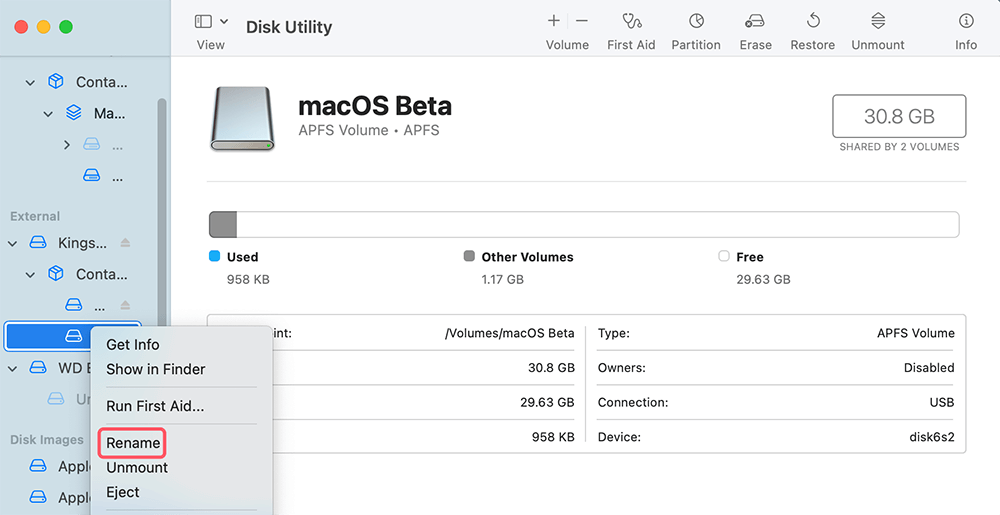Image resolution: width=1000 pixels, height=515 pixels.
Task: Collapse the external Conta... container
Action: pos(30,275)
